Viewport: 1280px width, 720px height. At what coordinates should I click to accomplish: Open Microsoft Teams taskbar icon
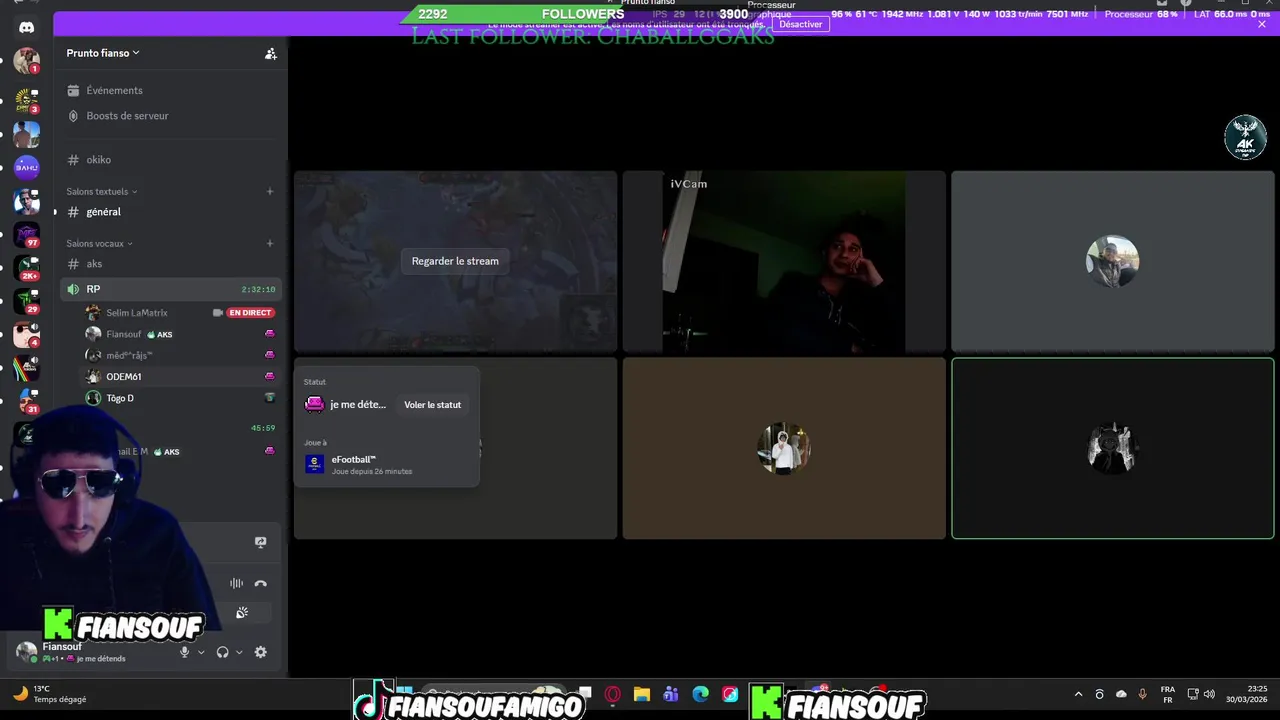(x=671, y=694)
